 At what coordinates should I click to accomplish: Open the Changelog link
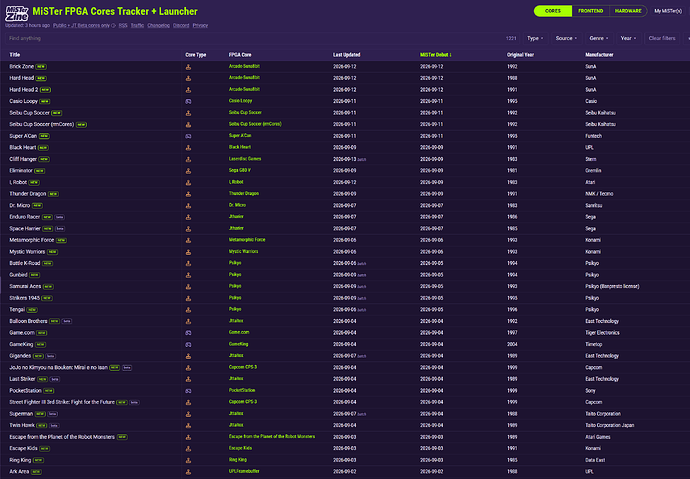[158, 26]
